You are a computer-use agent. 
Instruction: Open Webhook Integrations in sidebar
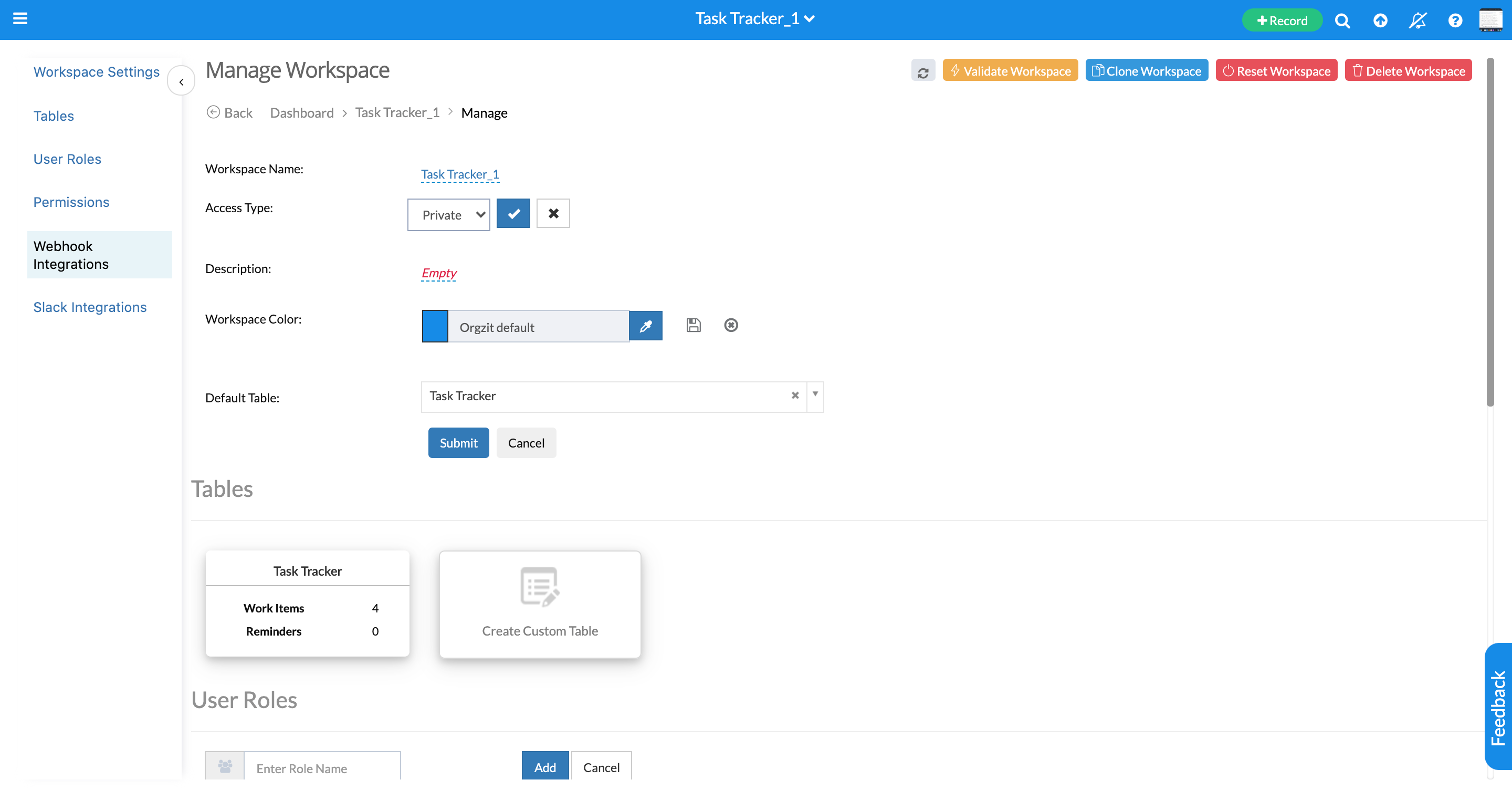99,254
